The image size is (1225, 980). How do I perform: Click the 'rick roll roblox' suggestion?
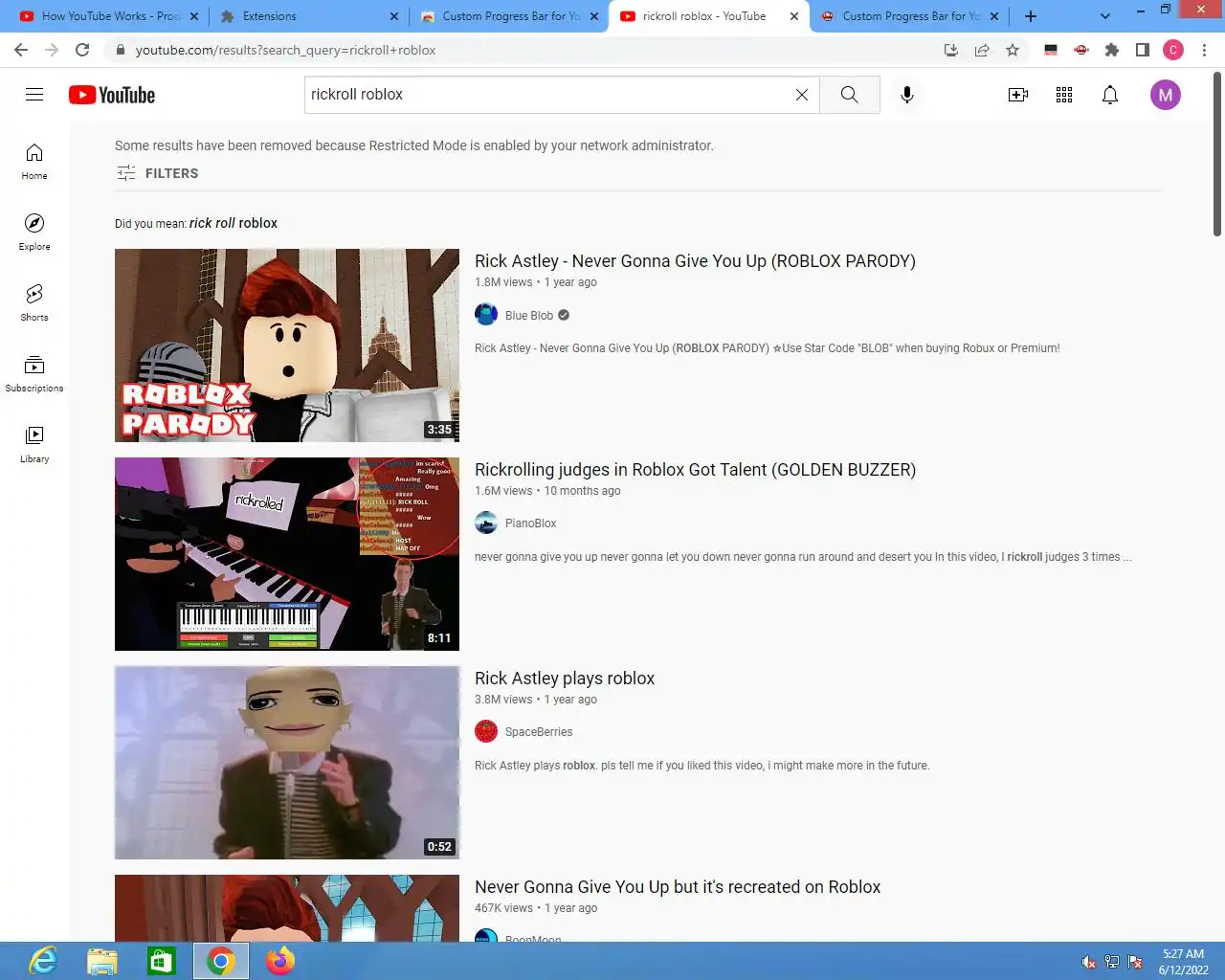coord(234,223)
